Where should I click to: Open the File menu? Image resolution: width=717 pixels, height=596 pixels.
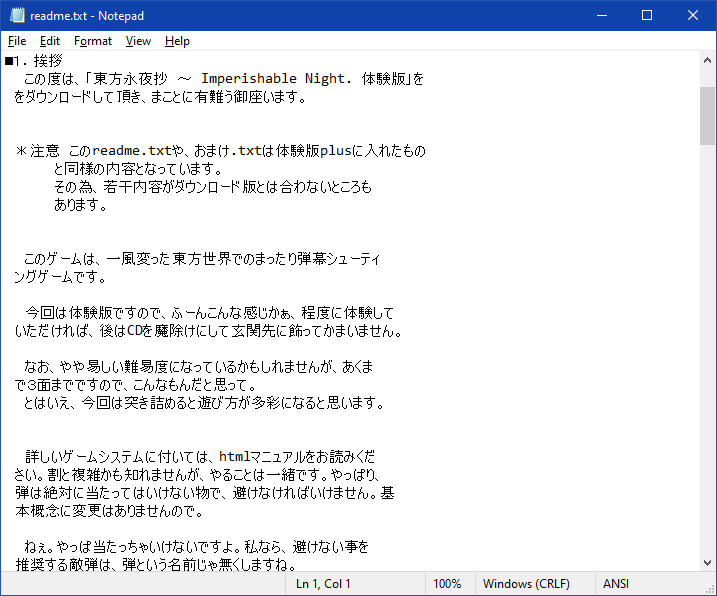pos(17,41)
